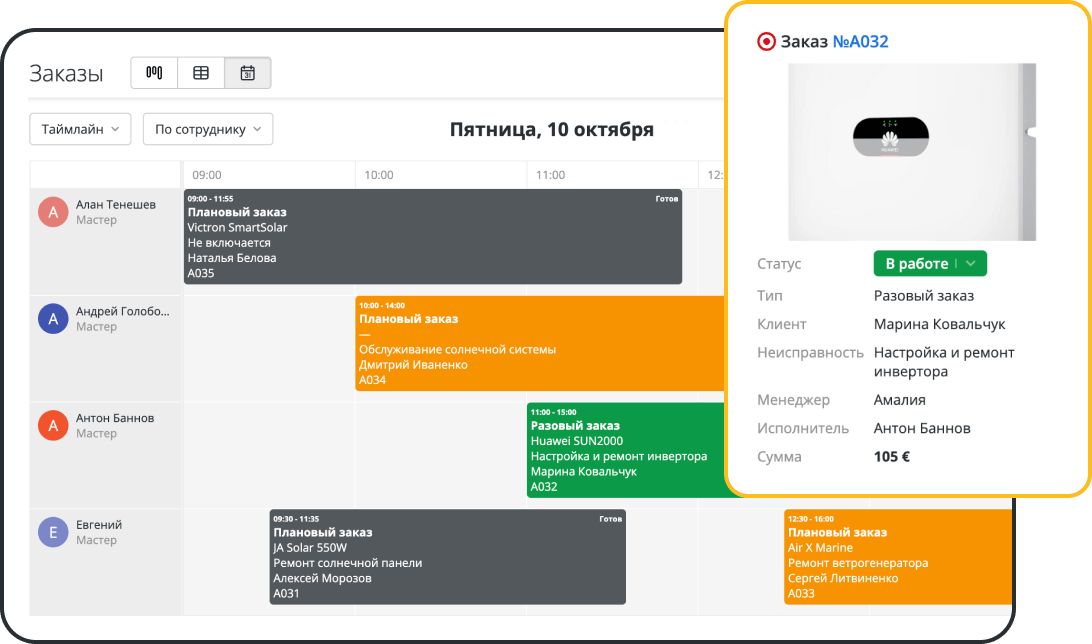The image size is (1092, 644).
Task: Click Алан Тенешев's avatar
Action: pyautogui.click(x=53, y=212)
